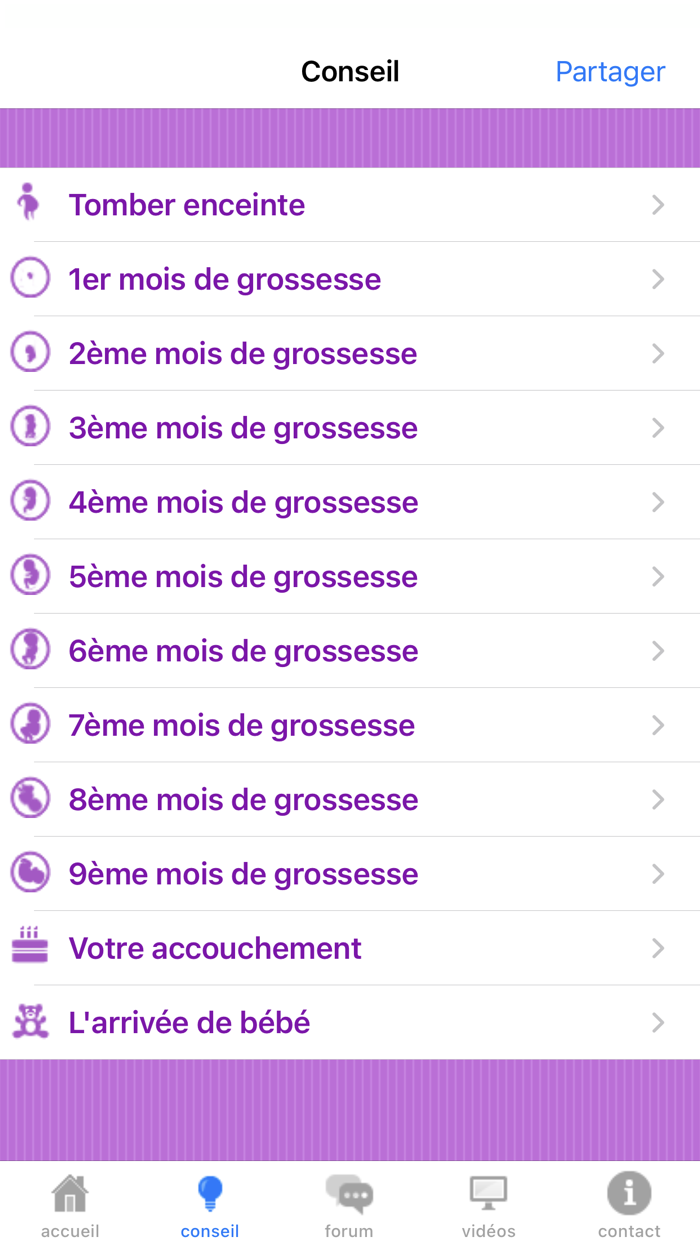The image size is (700, 1244).
Task: Select the info icon labeled contact
Action: coord(629,1192)
